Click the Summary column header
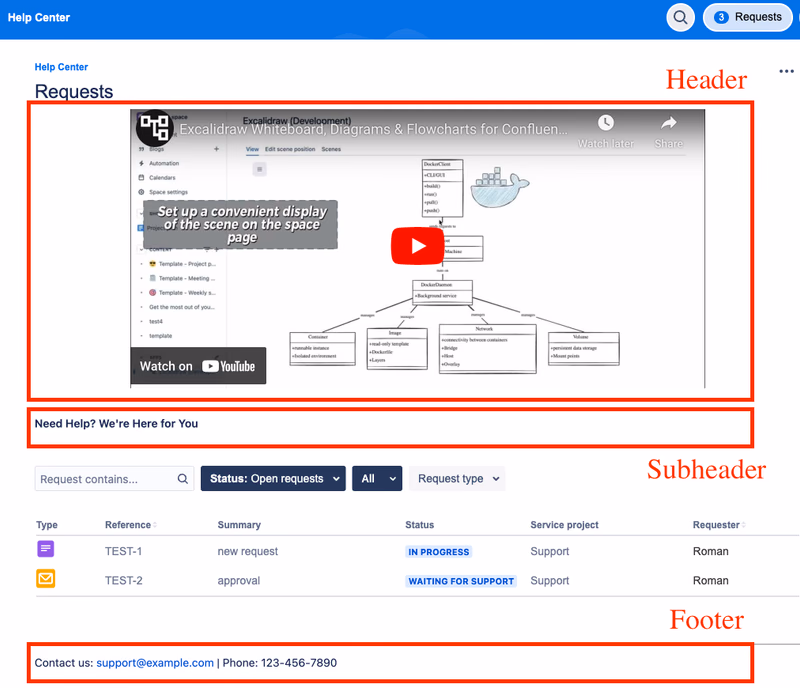The height and width of the screenshot is (688, 800). (x=239, y=525)
